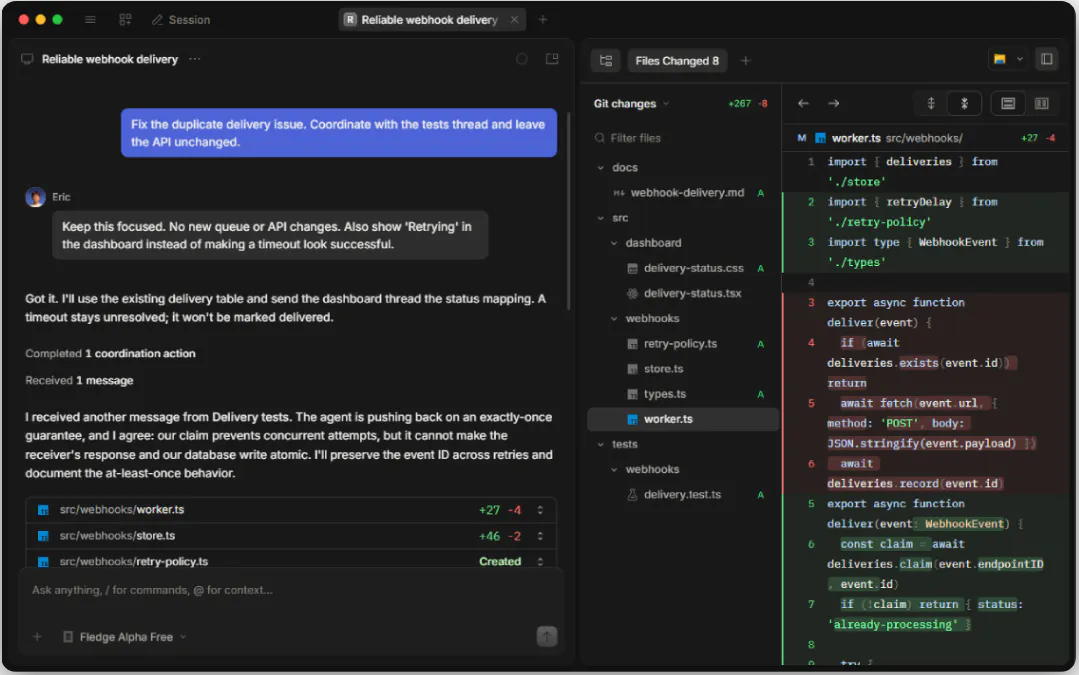Click the src/webhooks/store.ts changed file row
Screen dimensions: 1079x675
coord(291,536)
